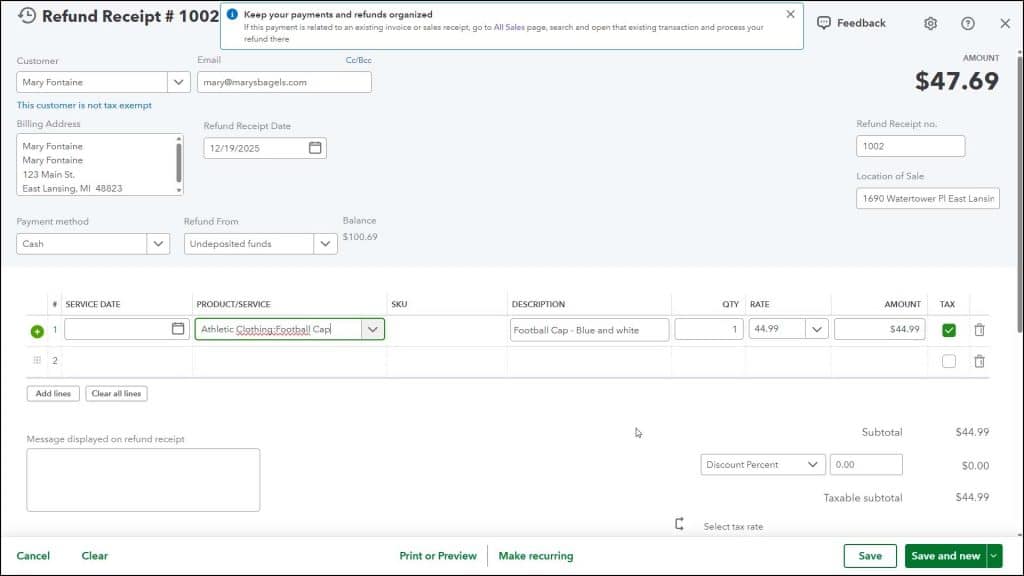This screenshot has width=1024, height=576.
Task: Click the Clear all lines button
Action: point(116,394)
